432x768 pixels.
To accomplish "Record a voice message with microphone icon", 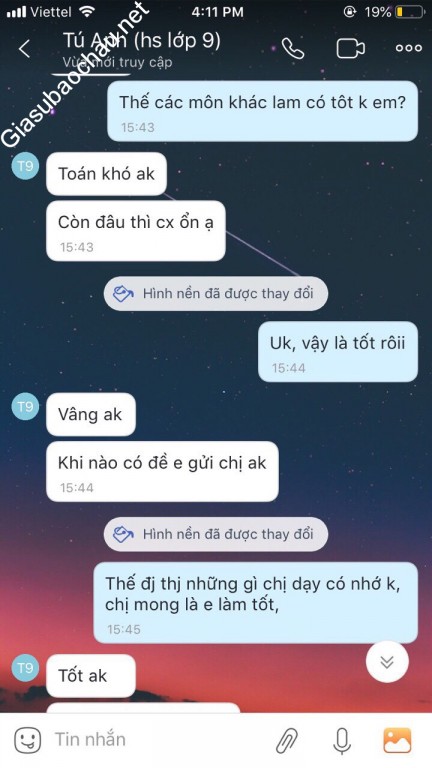I will [342, 740].
